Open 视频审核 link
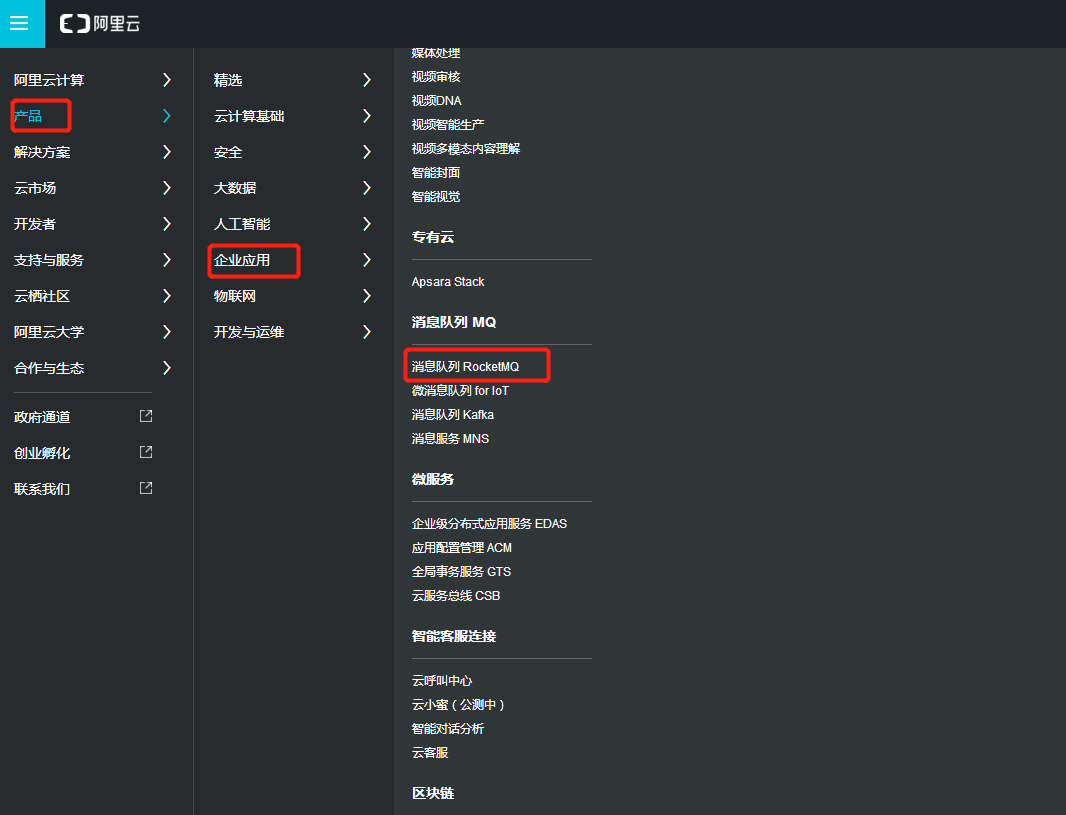The width and height of the screenshot is (1066, 815). tap(436, 77)
